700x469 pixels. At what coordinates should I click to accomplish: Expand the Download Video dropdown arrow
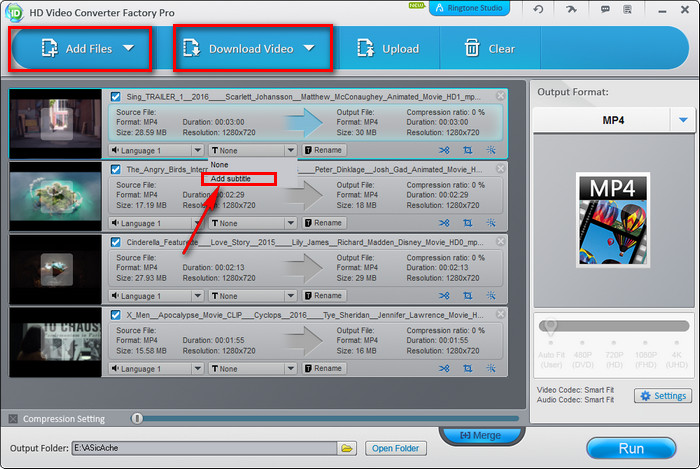[309, 48]
